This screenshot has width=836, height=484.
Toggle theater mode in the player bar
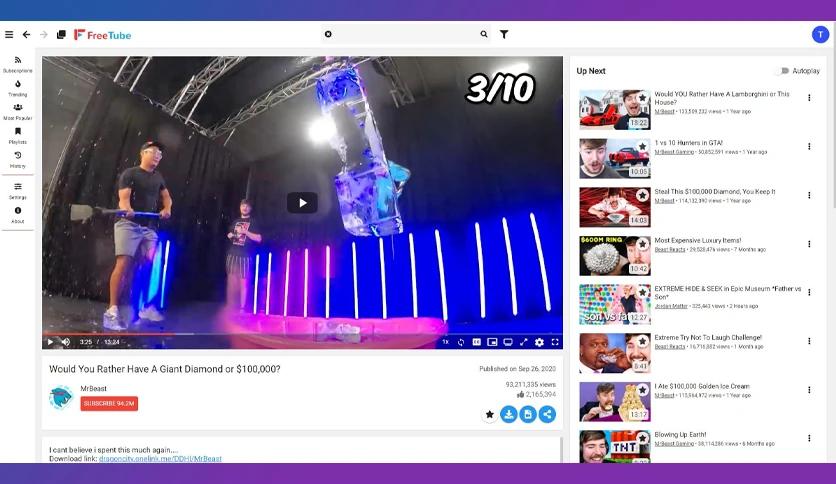point(508,342)
